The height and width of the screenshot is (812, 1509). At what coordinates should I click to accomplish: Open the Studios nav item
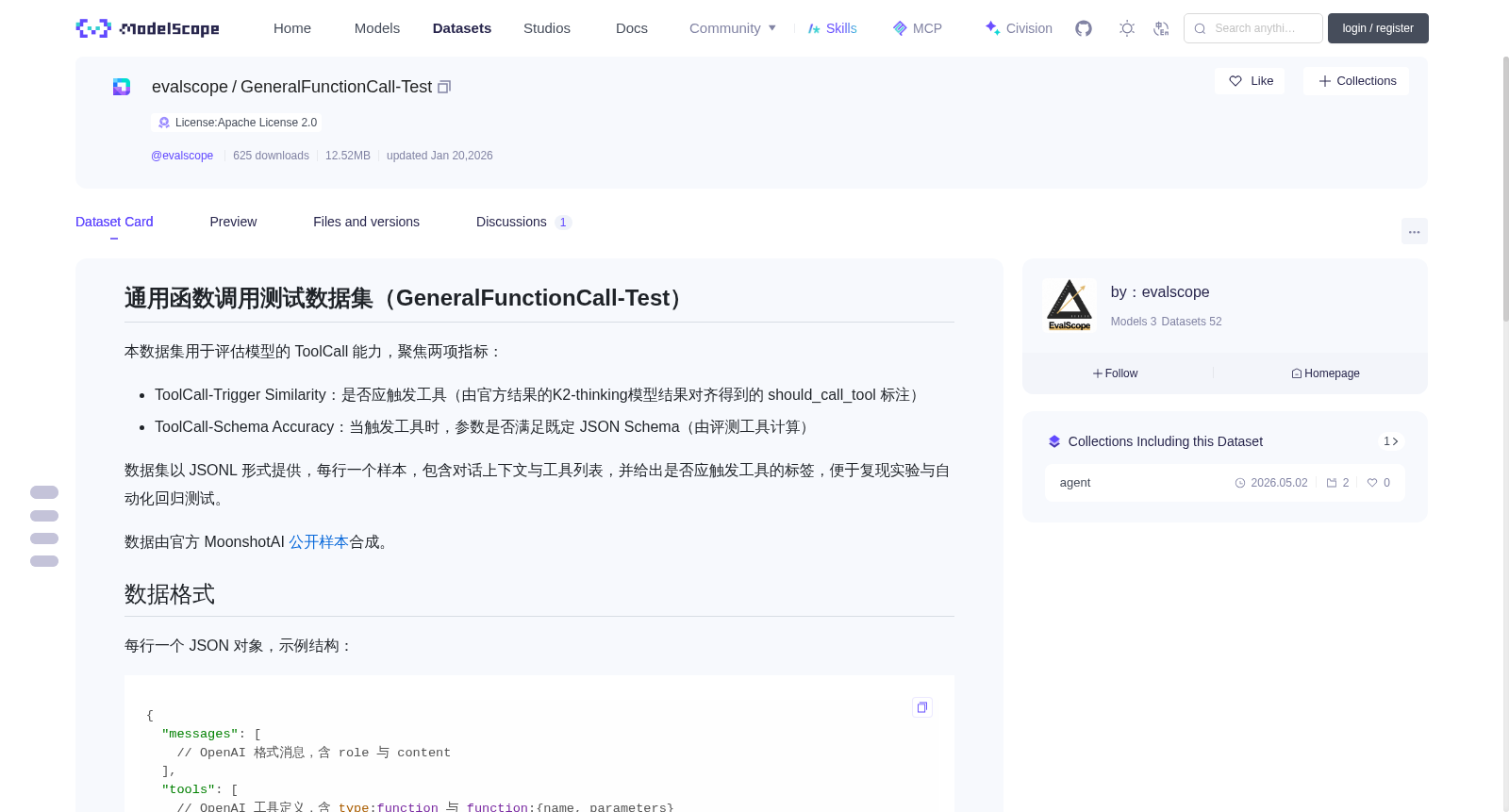point(547,28)
